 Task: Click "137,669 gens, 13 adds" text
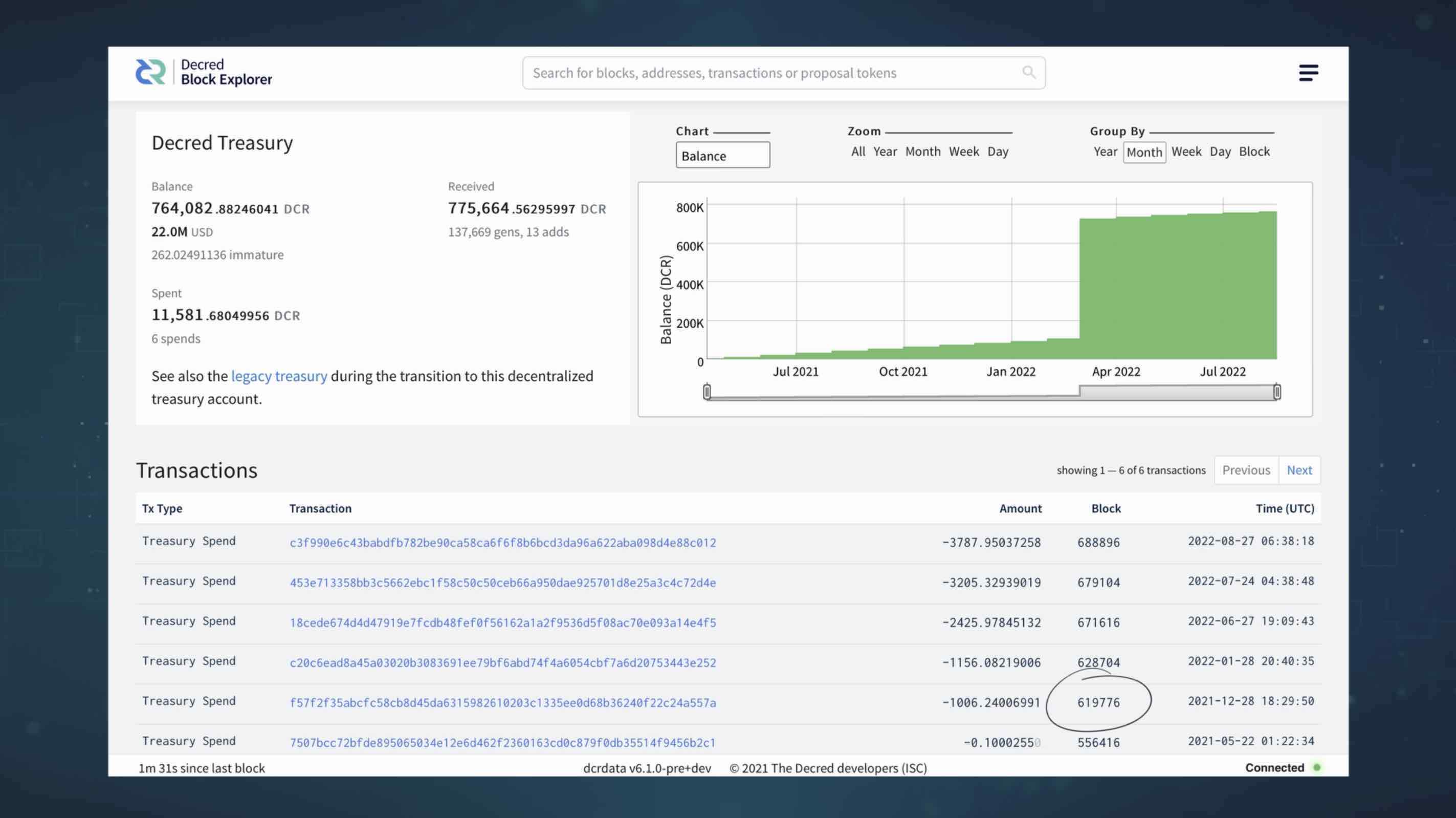pos(508,232)
